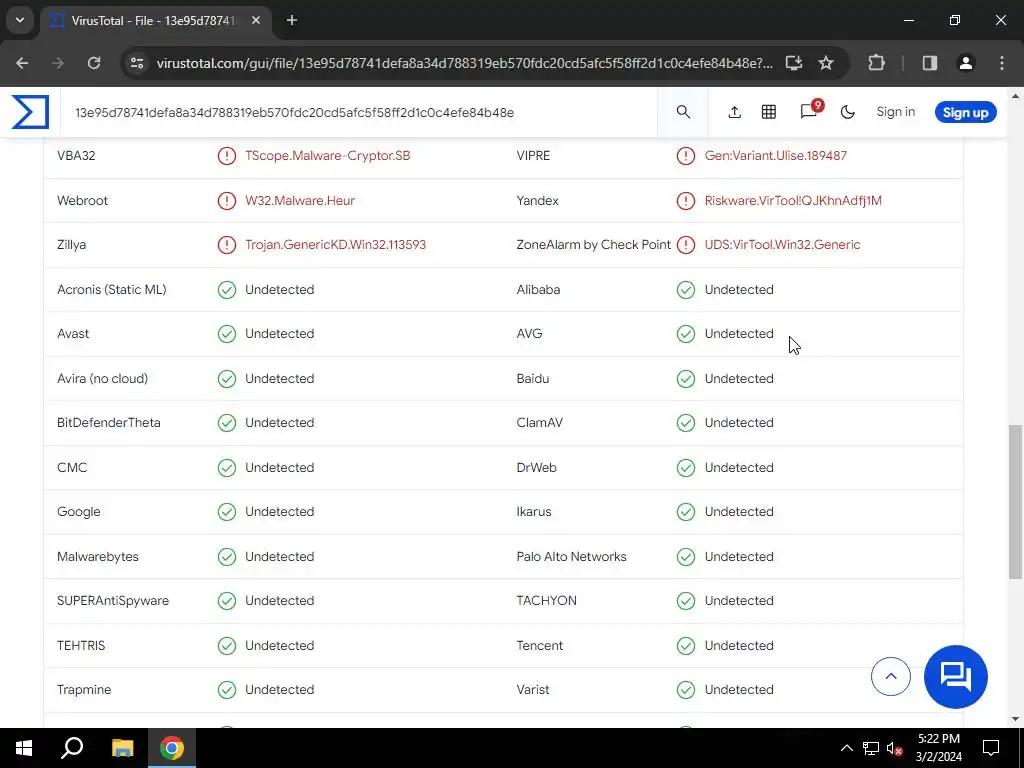Click Riskware.VirTool!QJKhnAdfj1M detection text
The width and height of the screenshot is (1024, 768).
click(x=793, y=200)
